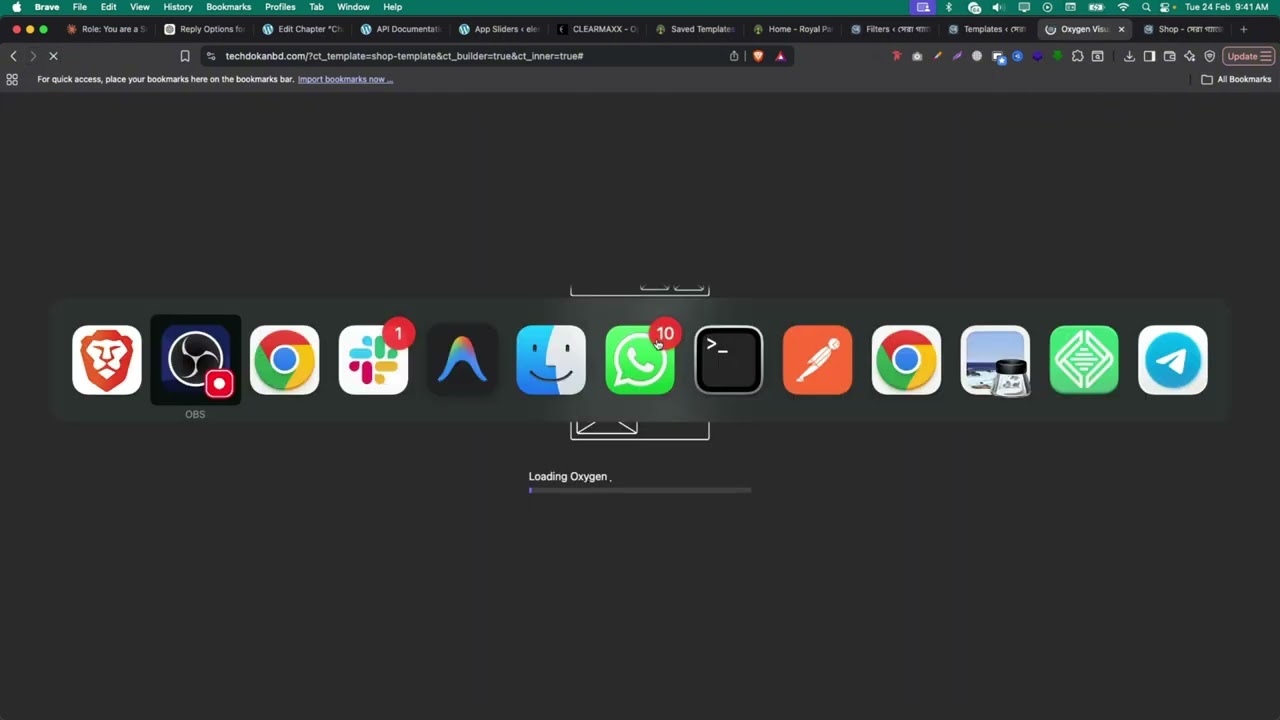Choose the second Chrome icon beside Postman
The image size is (1280, 720).
[x=906, y=360]
